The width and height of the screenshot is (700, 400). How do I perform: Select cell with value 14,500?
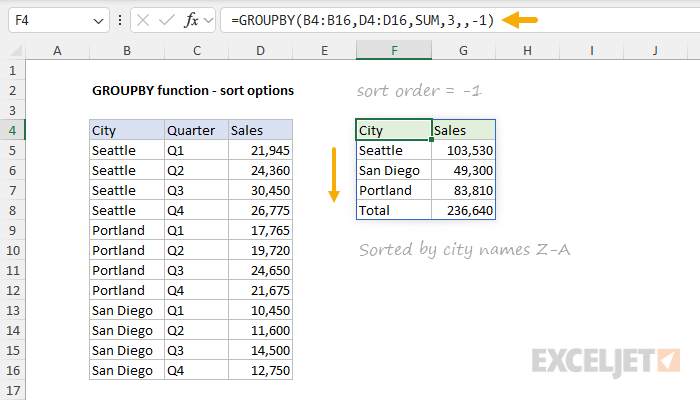point(260,350)
